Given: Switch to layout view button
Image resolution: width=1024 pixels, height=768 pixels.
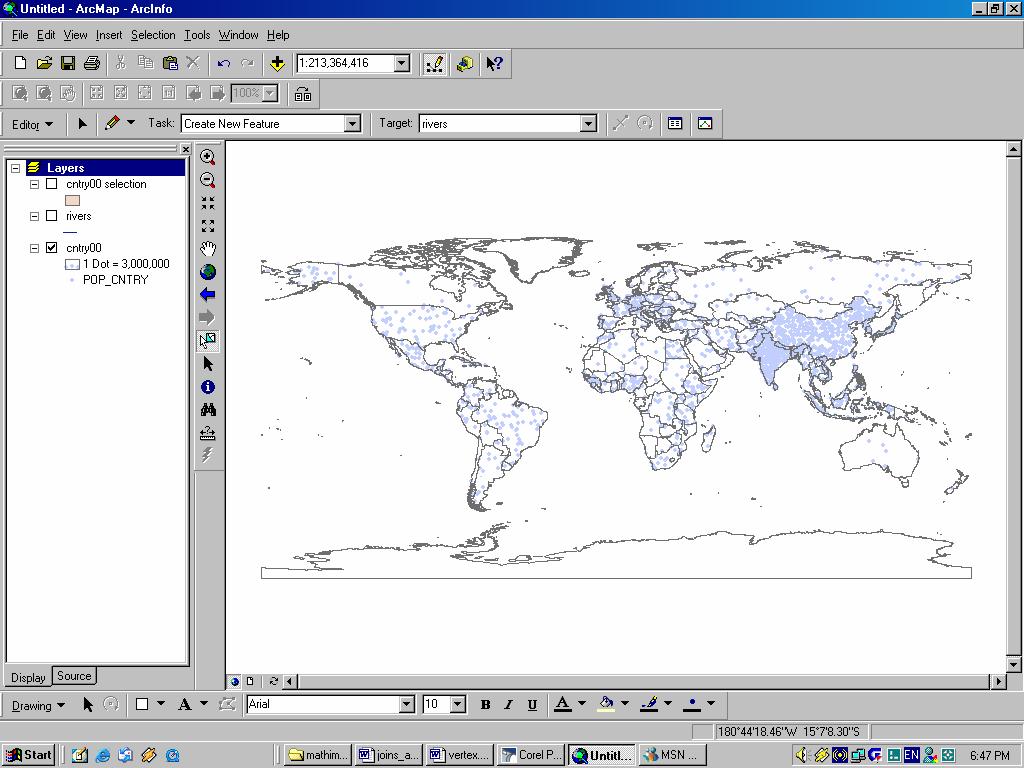Looking at the screenshot, I should [249, 681].
